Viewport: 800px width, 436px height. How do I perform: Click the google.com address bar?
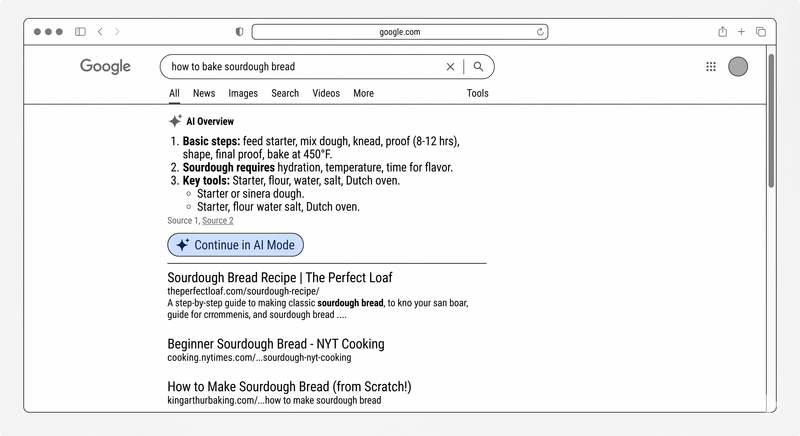click(x=400, y=32)
